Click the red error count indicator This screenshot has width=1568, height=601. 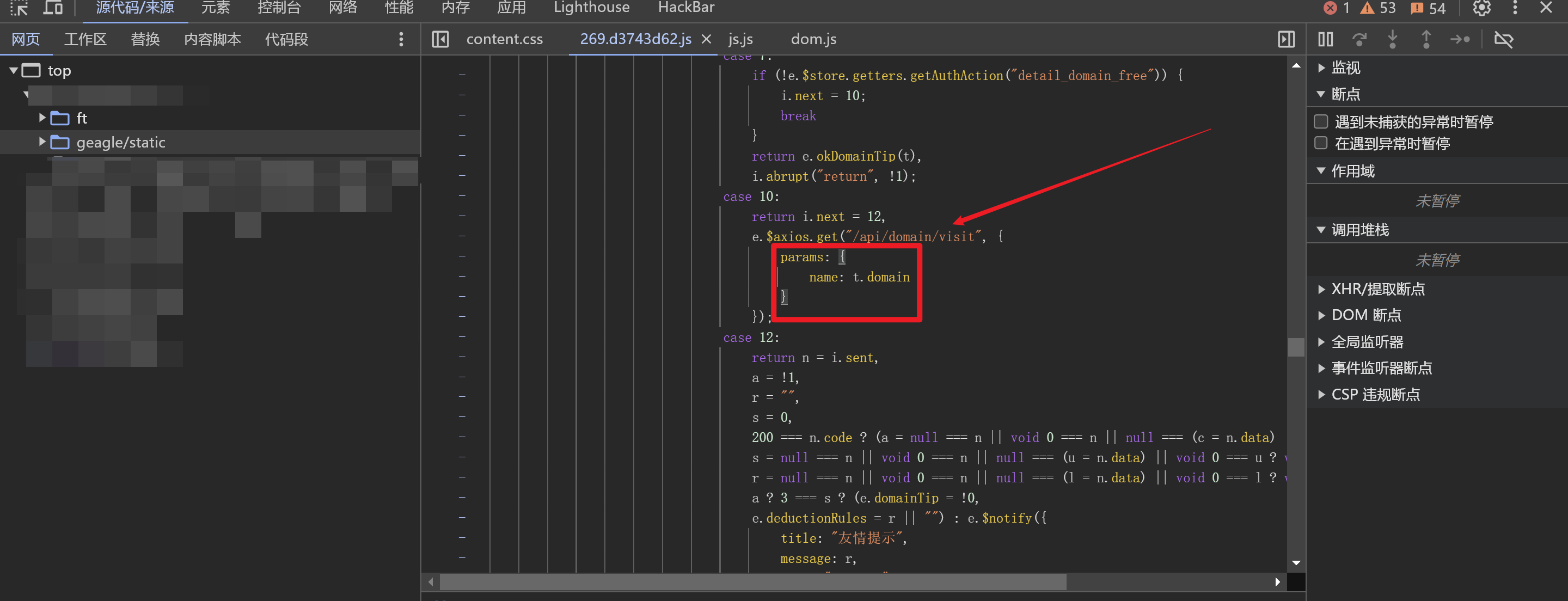coord(1337,8)
